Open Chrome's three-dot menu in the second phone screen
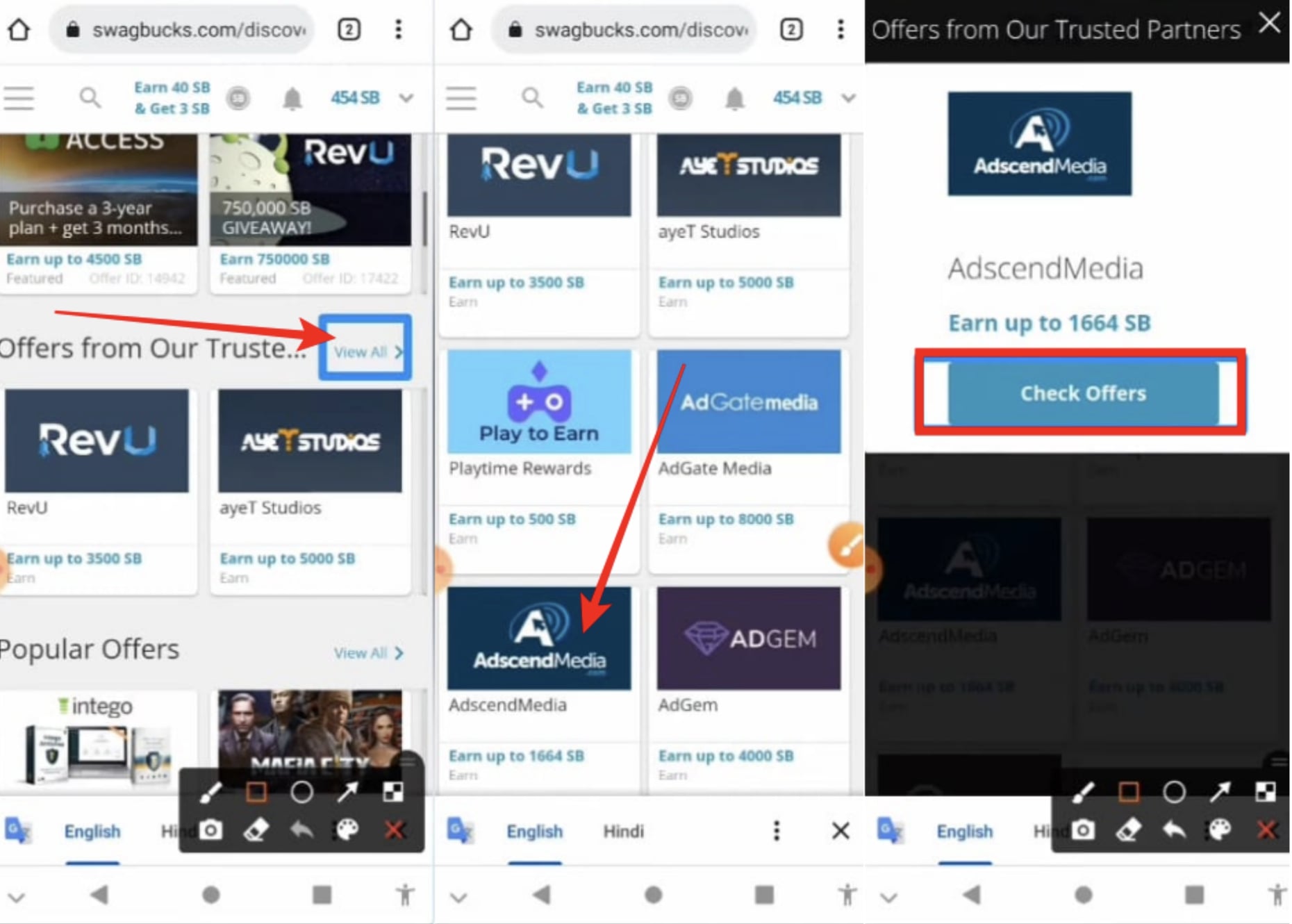 coord(840,29)
